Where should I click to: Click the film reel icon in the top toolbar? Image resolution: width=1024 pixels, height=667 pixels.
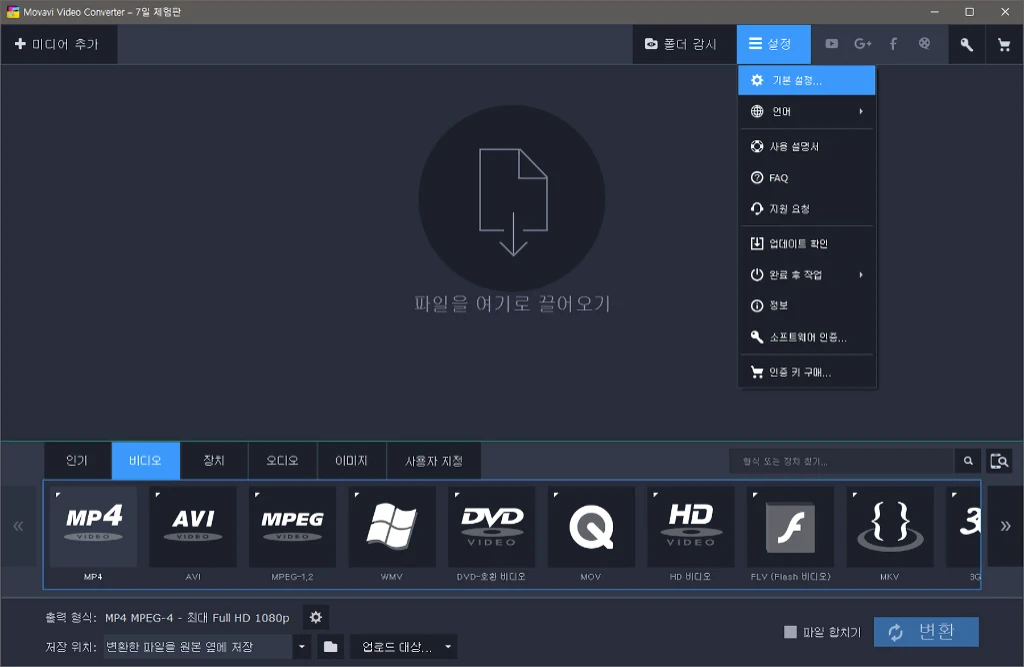click(924, 44)
